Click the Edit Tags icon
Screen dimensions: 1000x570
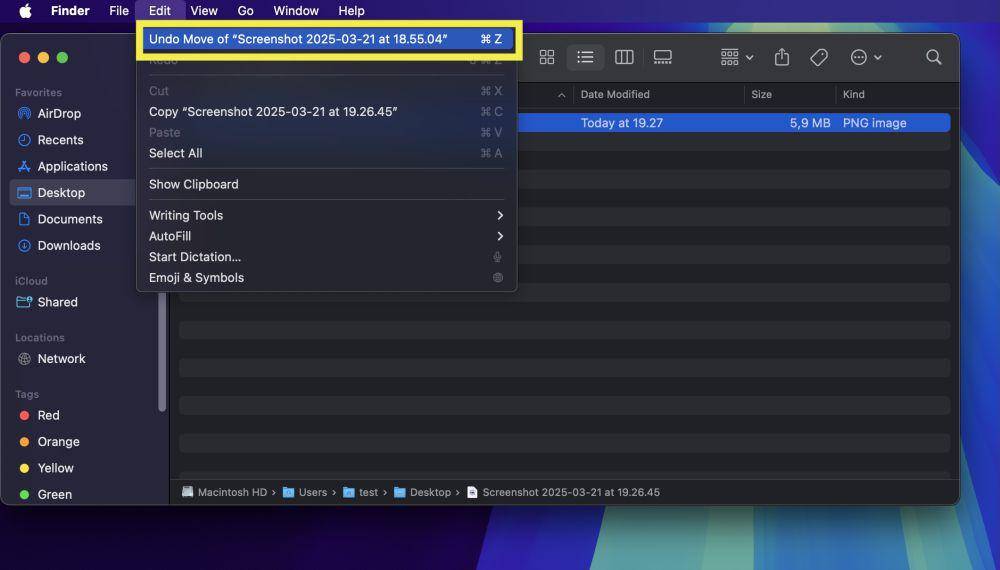click(x=819, y=57)
